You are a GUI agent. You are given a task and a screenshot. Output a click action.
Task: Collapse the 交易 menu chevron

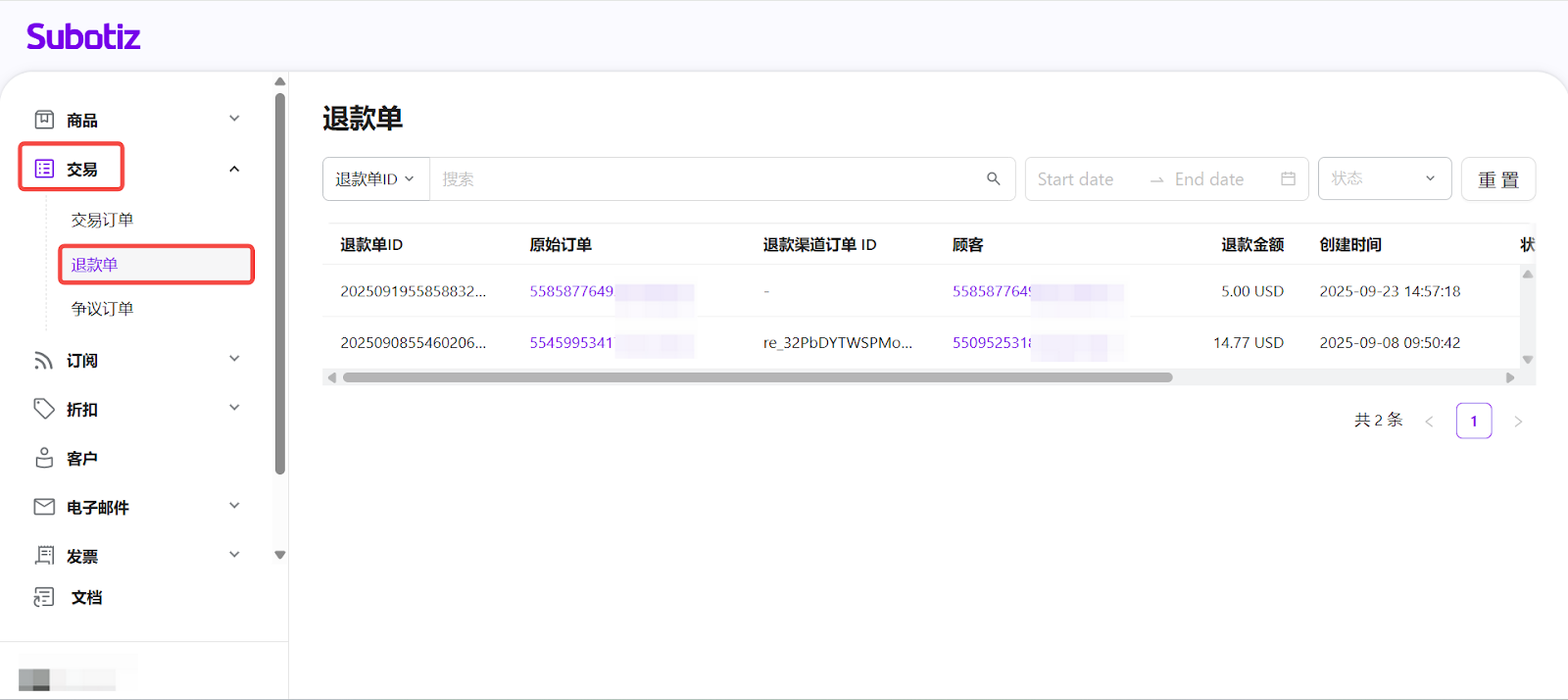[234, 169]
